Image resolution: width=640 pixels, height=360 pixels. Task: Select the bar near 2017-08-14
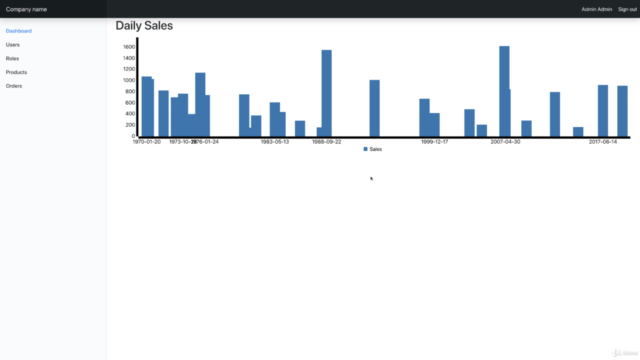[x=603, y=111]
